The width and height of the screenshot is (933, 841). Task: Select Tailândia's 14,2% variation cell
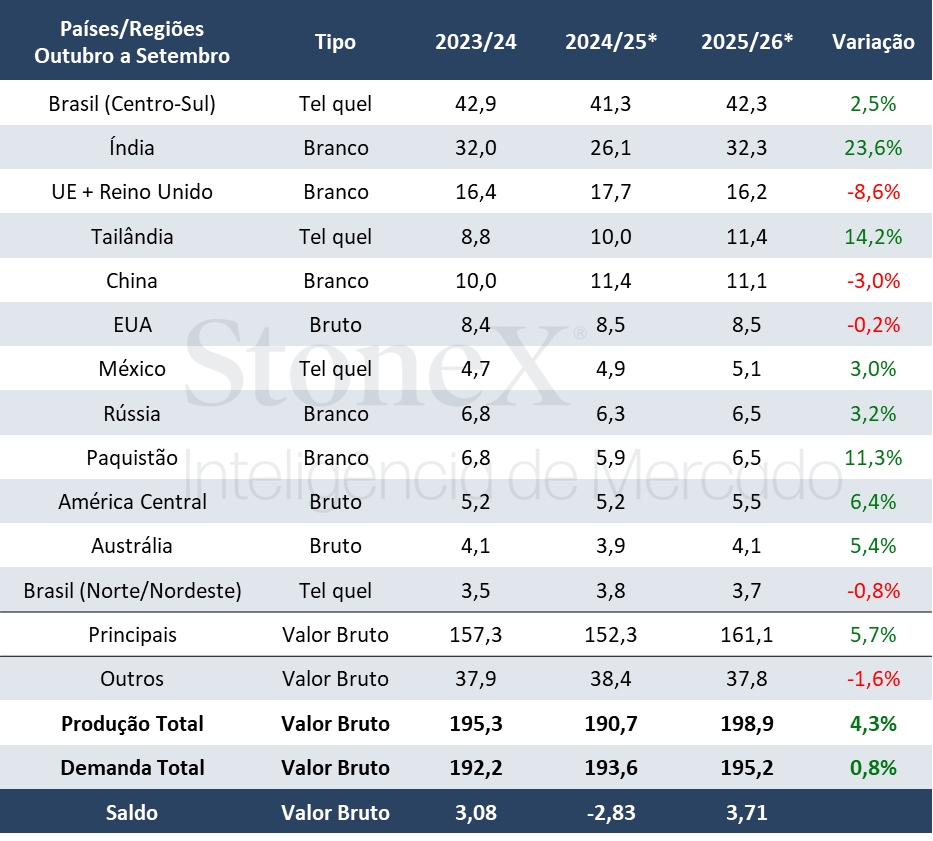coord(873,237)
